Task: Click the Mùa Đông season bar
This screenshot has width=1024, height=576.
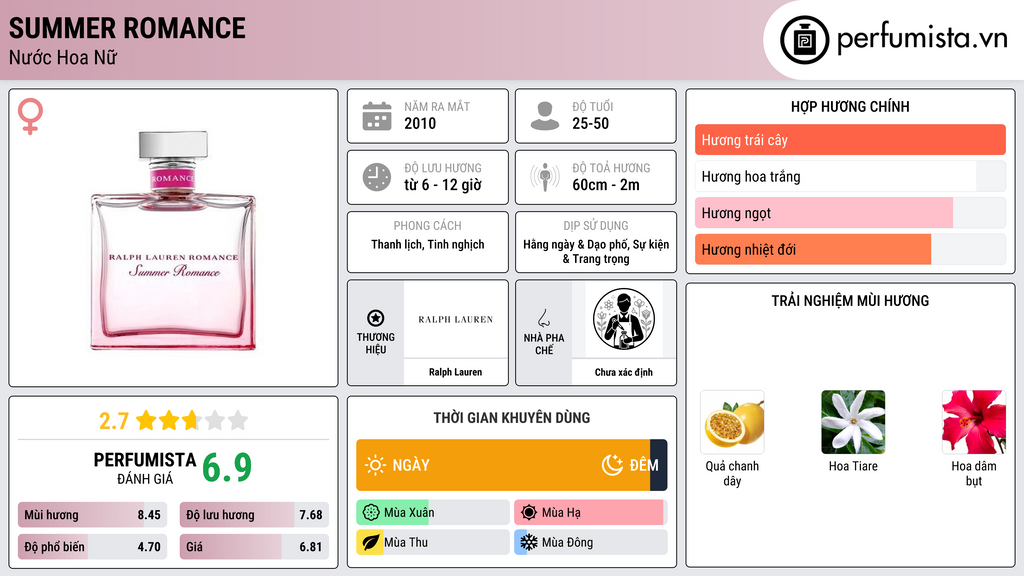Action: pyautogui.click(x=590, y=542)
